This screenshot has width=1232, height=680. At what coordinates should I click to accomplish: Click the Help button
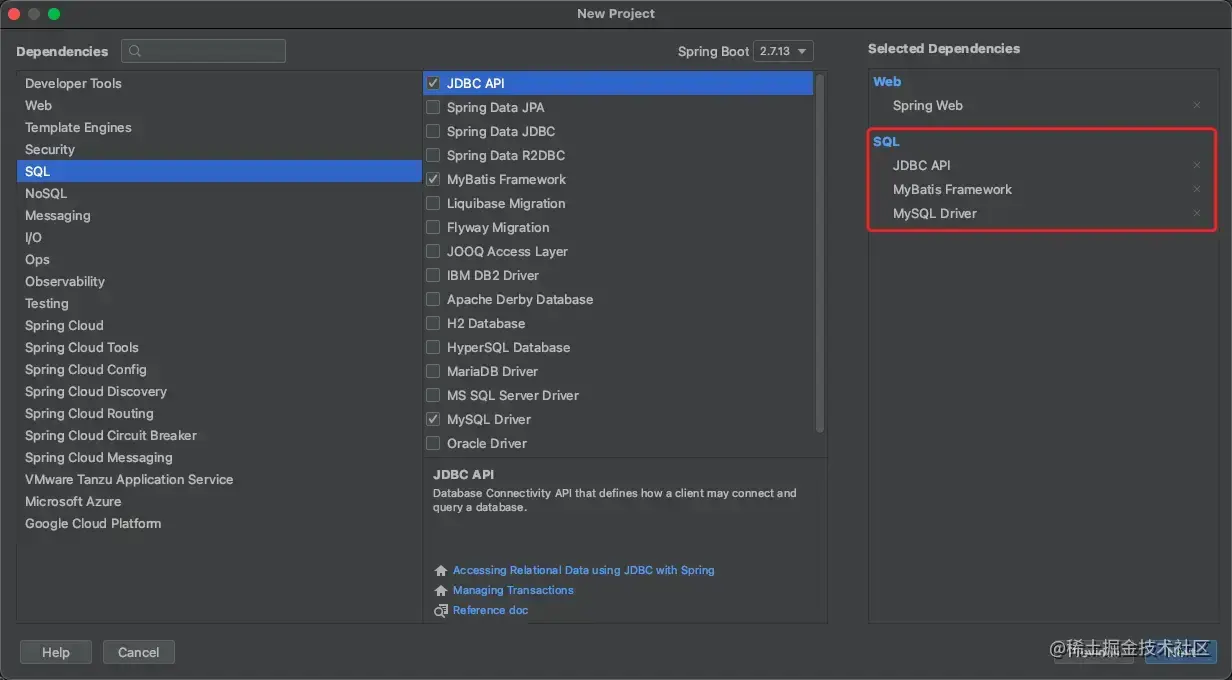(x=56, y=652)
